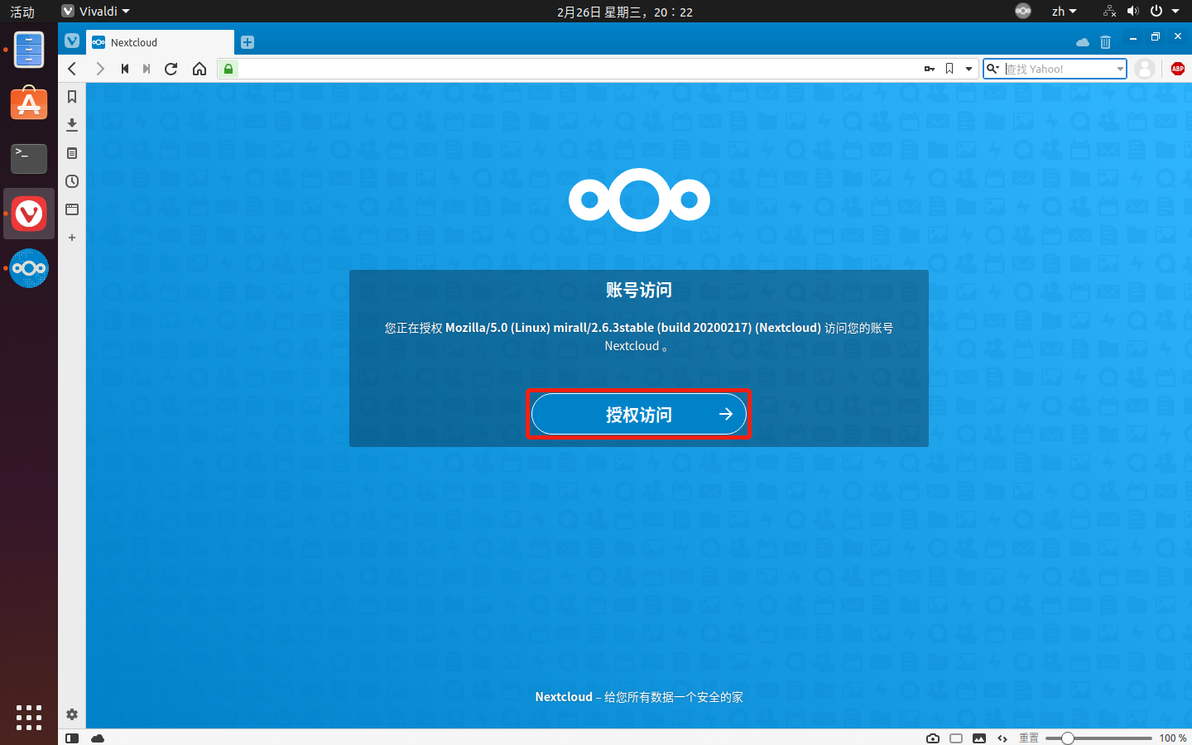
Task: Open the user profile avatar
Action: tap(1144, 68)
